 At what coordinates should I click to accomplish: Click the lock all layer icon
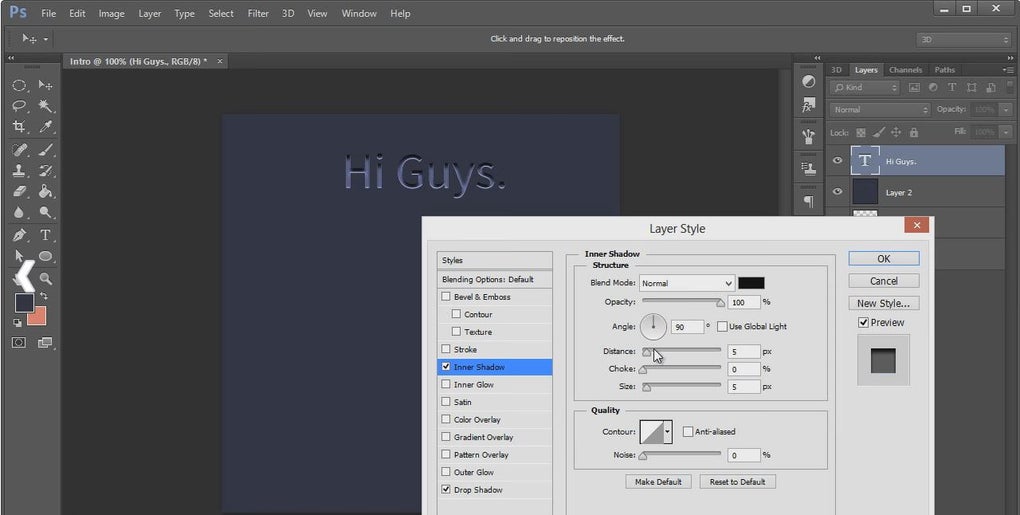[915, 132]
